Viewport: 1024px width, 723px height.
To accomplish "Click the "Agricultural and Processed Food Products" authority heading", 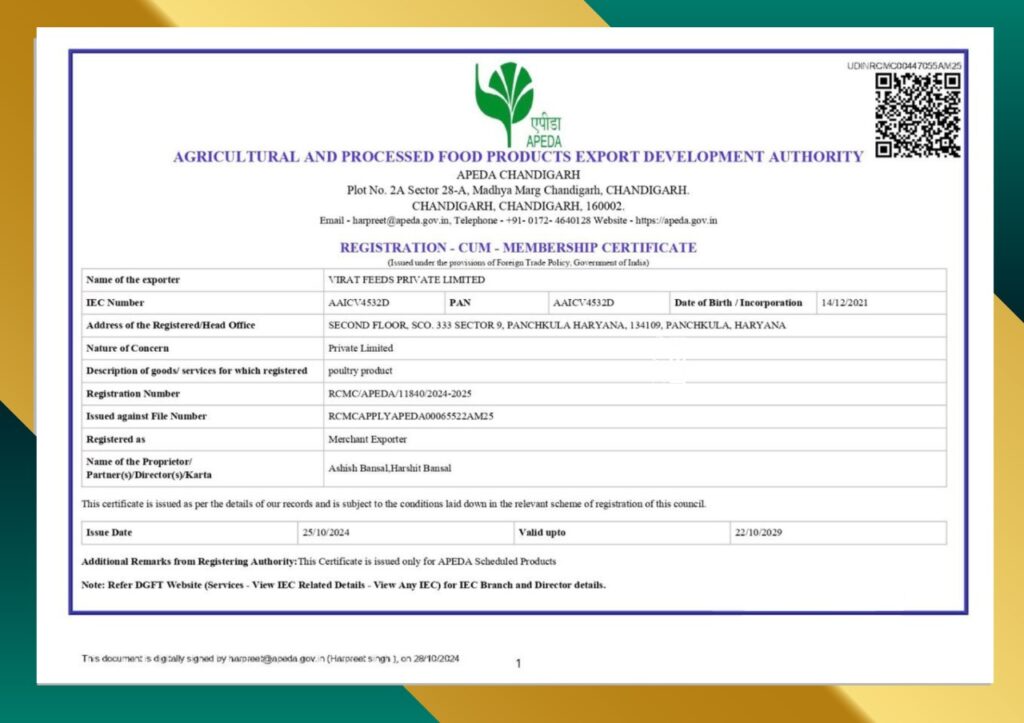I will point(518,157).
